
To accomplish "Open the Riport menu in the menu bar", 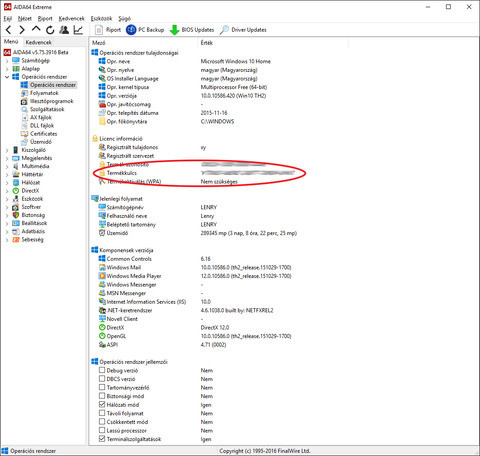I will (45, 18).
